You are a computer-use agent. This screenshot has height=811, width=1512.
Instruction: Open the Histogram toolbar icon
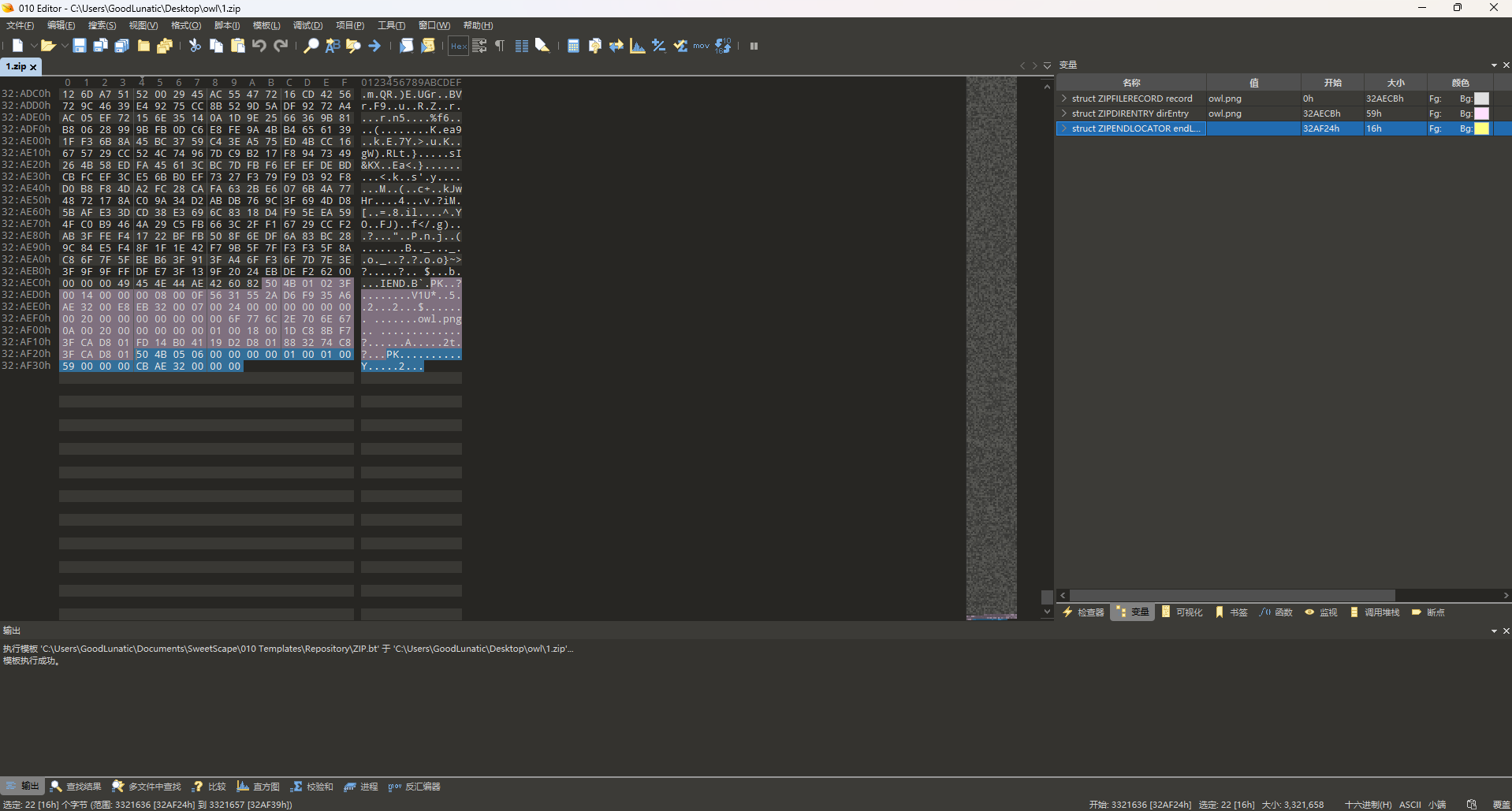(x=637, y=46)
